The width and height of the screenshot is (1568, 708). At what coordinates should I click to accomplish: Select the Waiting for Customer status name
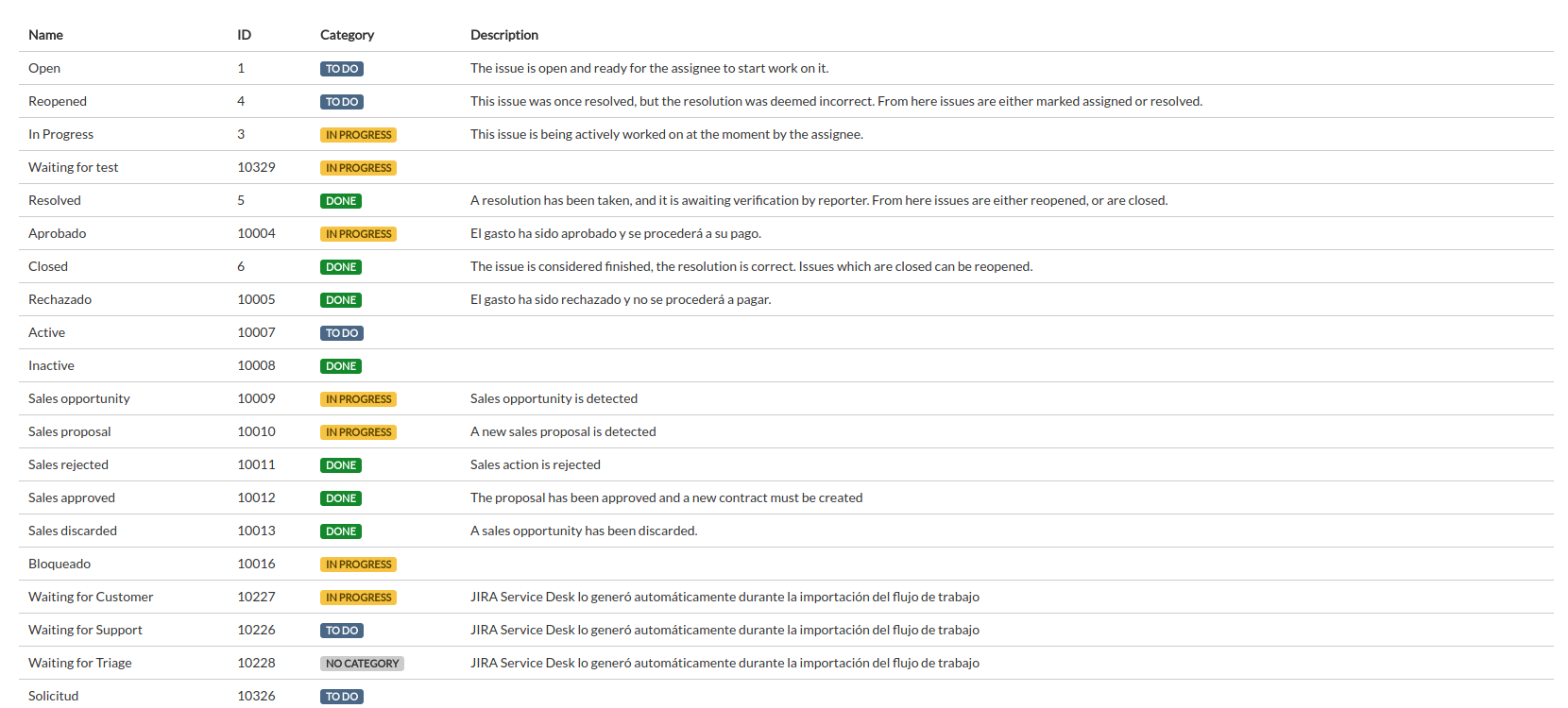tap(91, 597)
